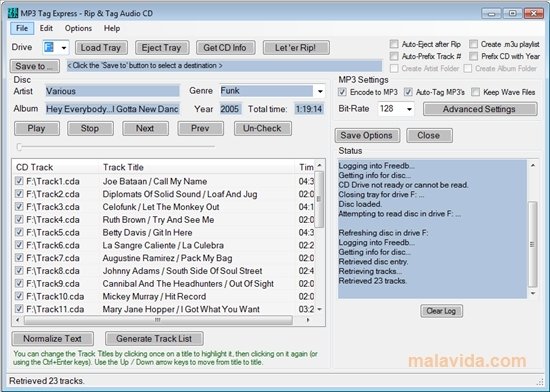This screenshot has width=550, height=392.
Task: Uncheck Track1.cda checkbox
Action: coord(19,181)
